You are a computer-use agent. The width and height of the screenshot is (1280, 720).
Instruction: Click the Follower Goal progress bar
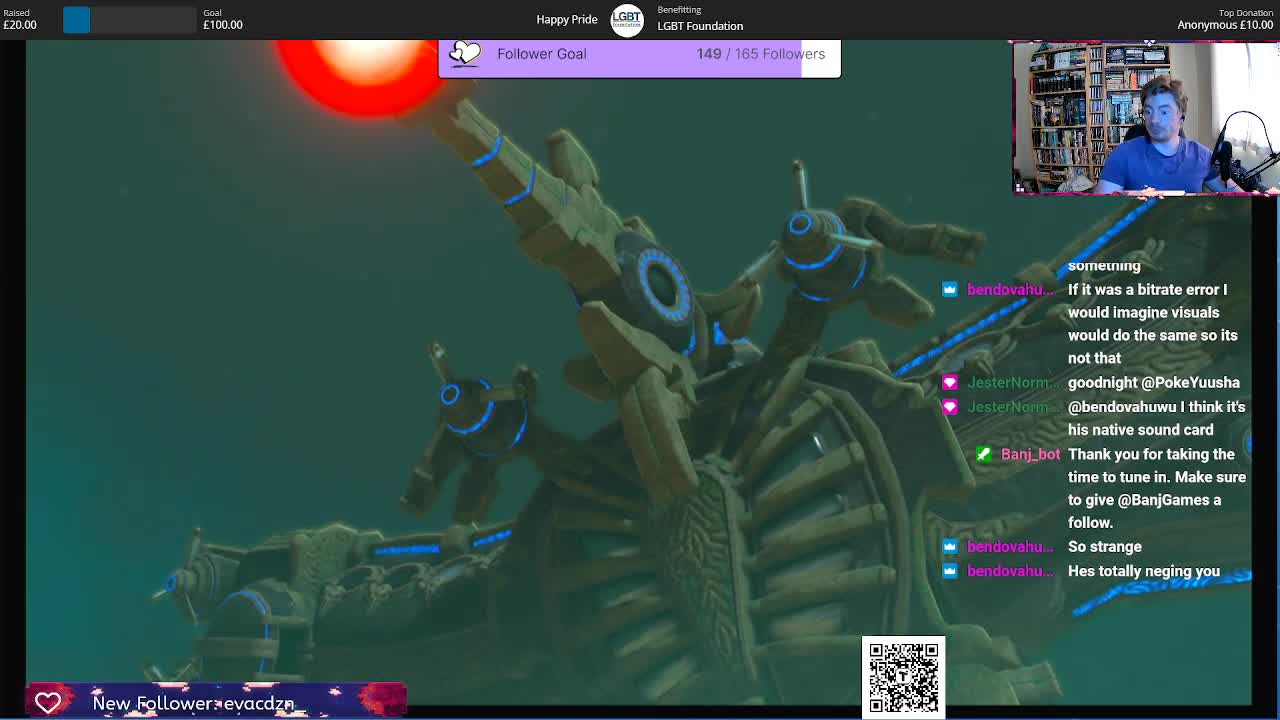tap(640, 58)
